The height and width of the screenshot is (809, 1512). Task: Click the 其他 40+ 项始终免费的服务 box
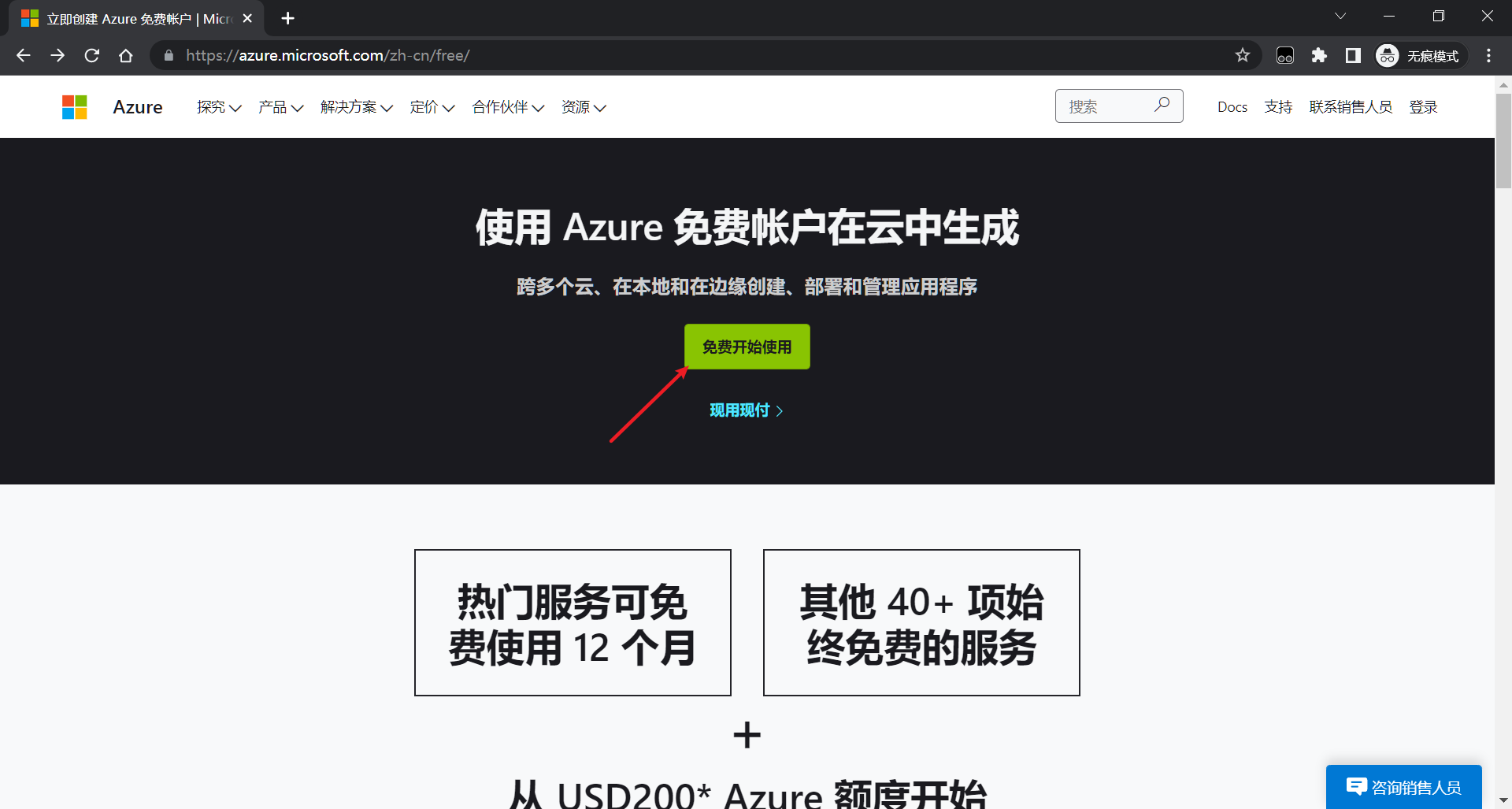click(921, 622)
